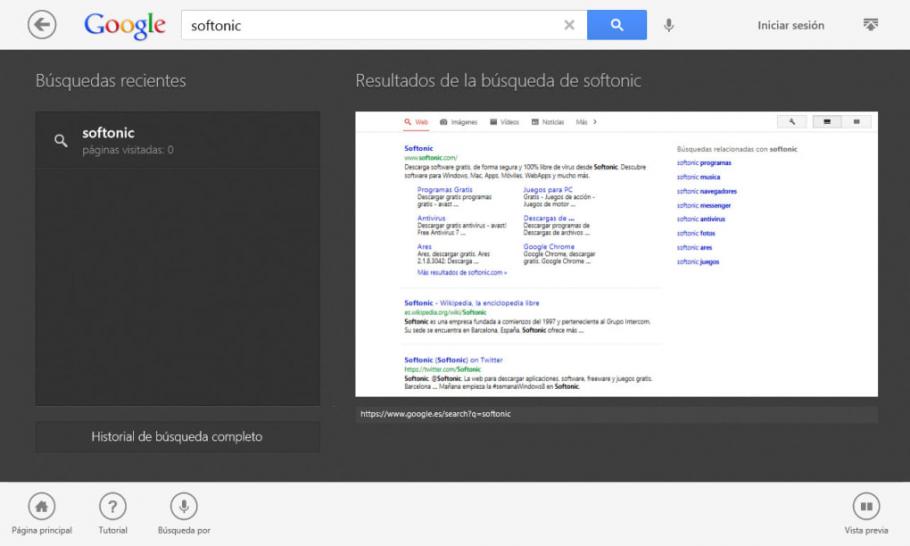The image size is (910, 546).
Task: Clear the search box with the X
Action: [568, 26]
